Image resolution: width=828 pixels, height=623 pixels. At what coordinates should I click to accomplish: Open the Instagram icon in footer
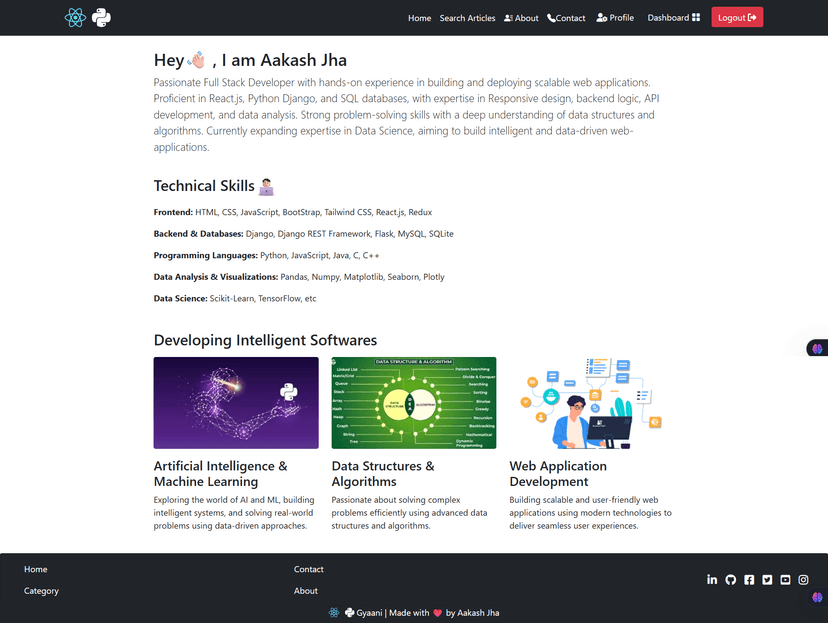(803, 580)
